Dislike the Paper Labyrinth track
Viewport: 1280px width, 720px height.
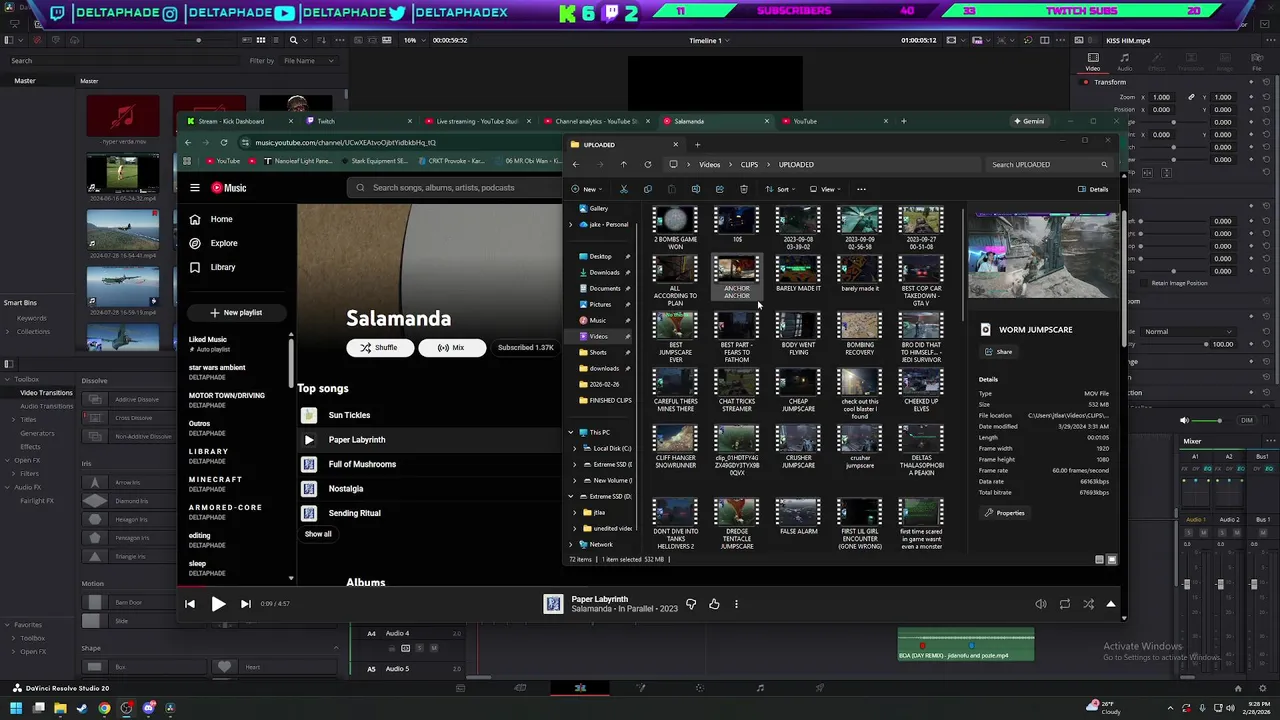pos(690,604)
